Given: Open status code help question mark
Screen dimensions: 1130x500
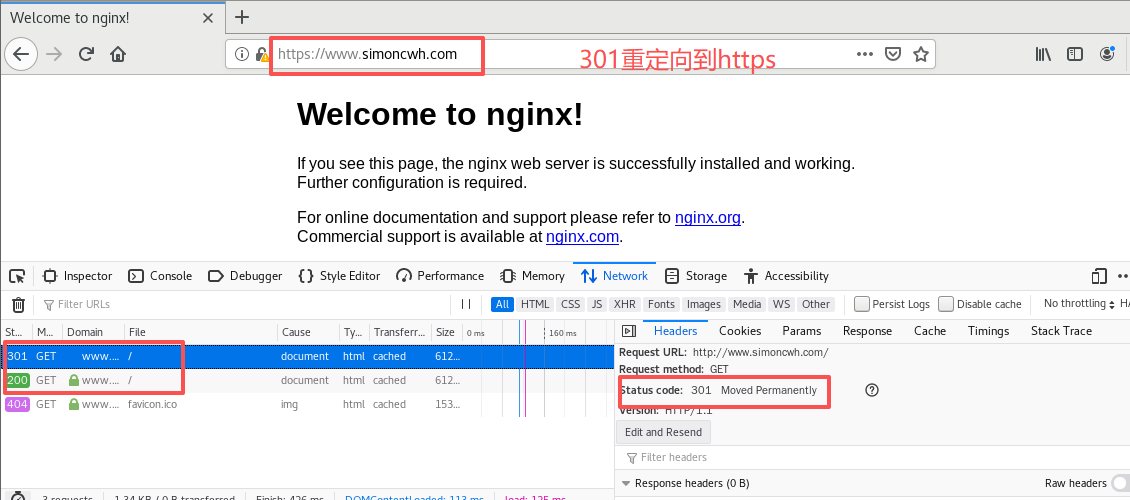Looking at the screenshot, I should pyautogui.click(x=872, y=390).
